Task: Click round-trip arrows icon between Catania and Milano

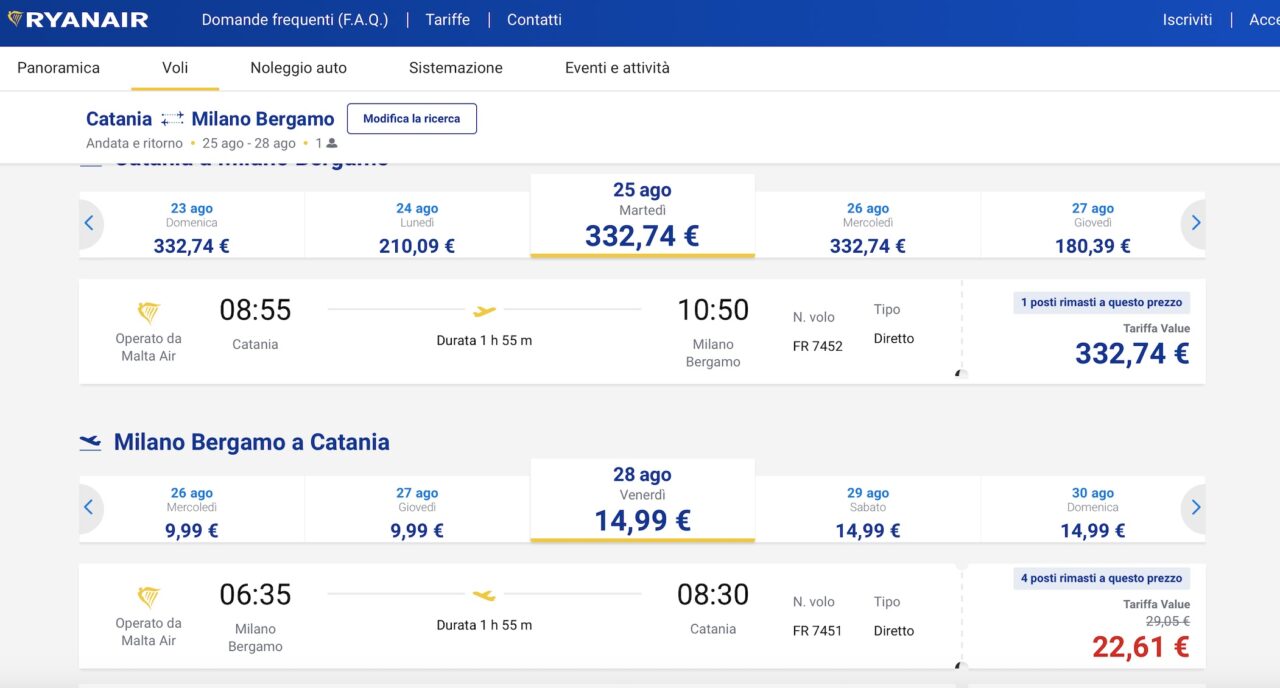Action: tap(172, 119)
